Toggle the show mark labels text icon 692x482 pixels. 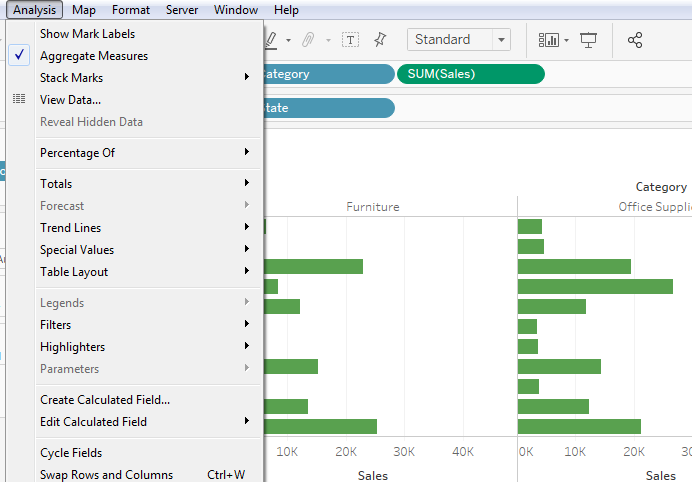tap(351, 40)
